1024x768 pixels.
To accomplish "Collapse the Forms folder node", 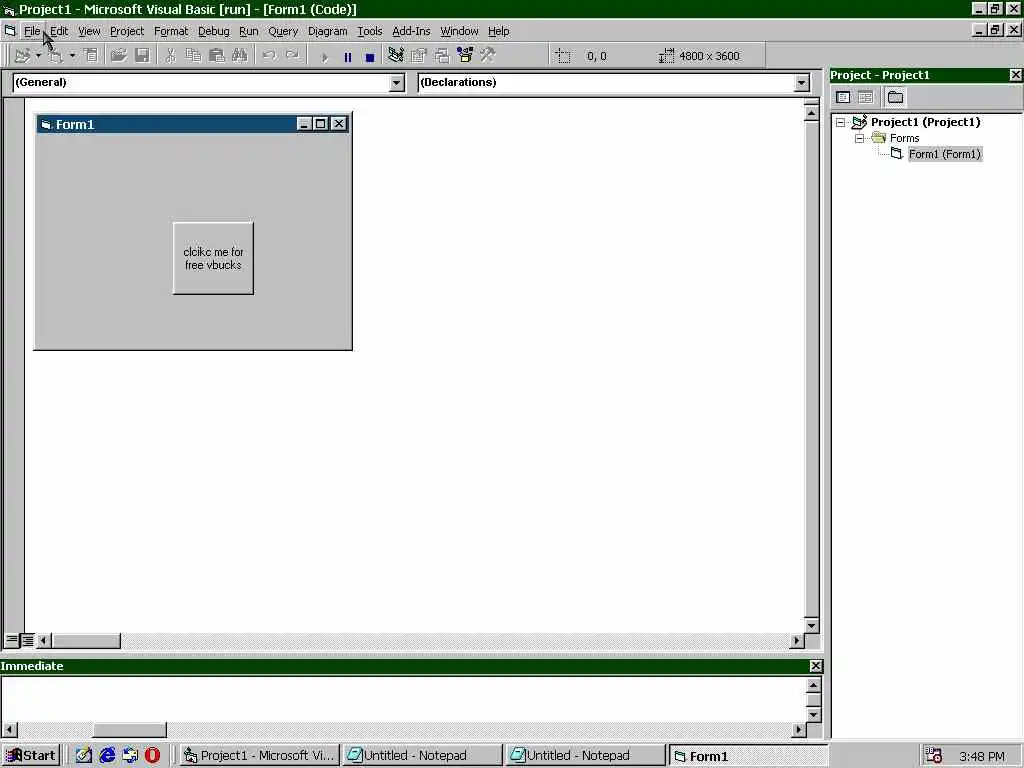I will click(x=860, y=138).
